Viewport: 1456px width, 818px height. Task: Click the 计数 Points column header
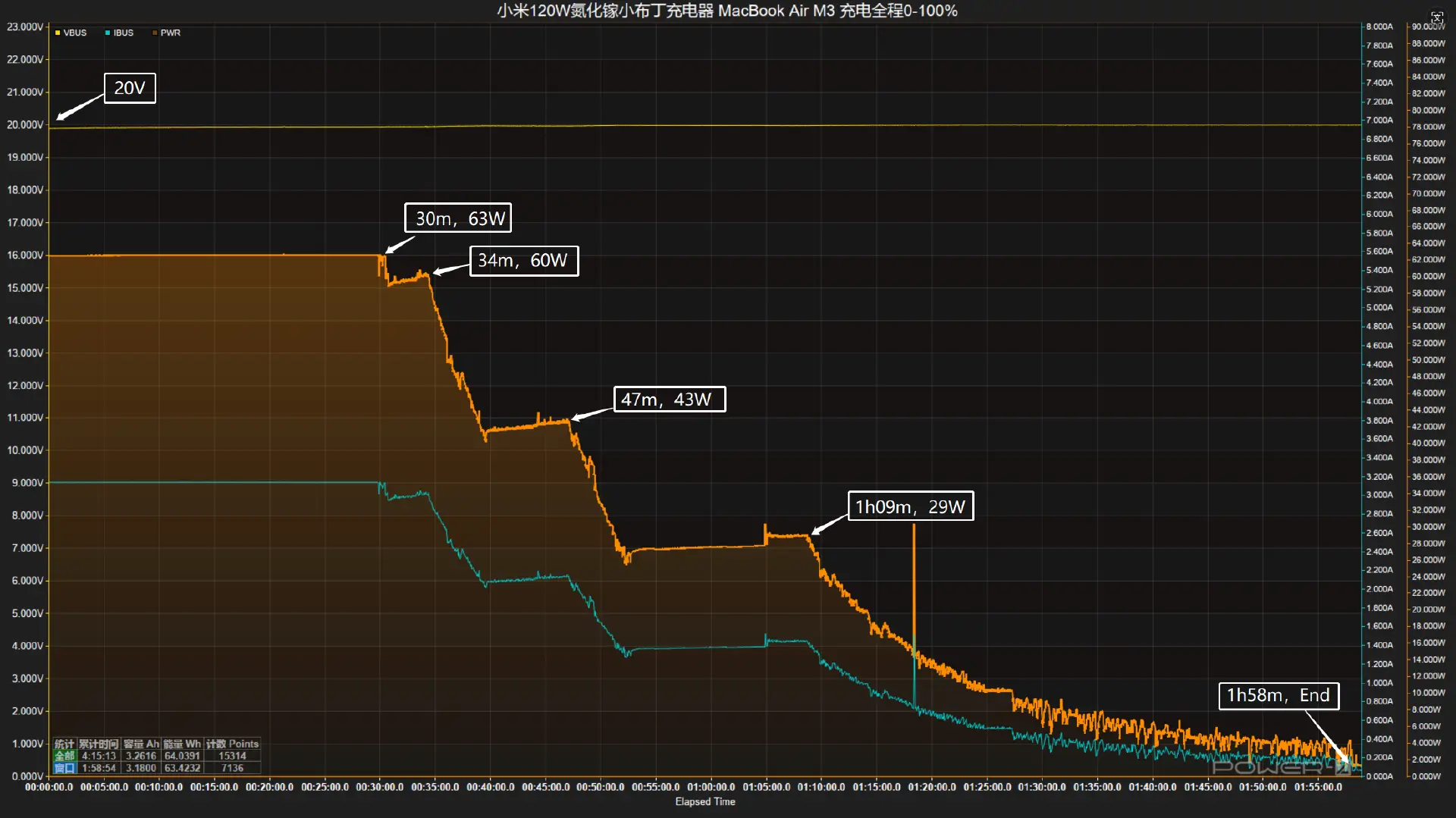(232, 744)
